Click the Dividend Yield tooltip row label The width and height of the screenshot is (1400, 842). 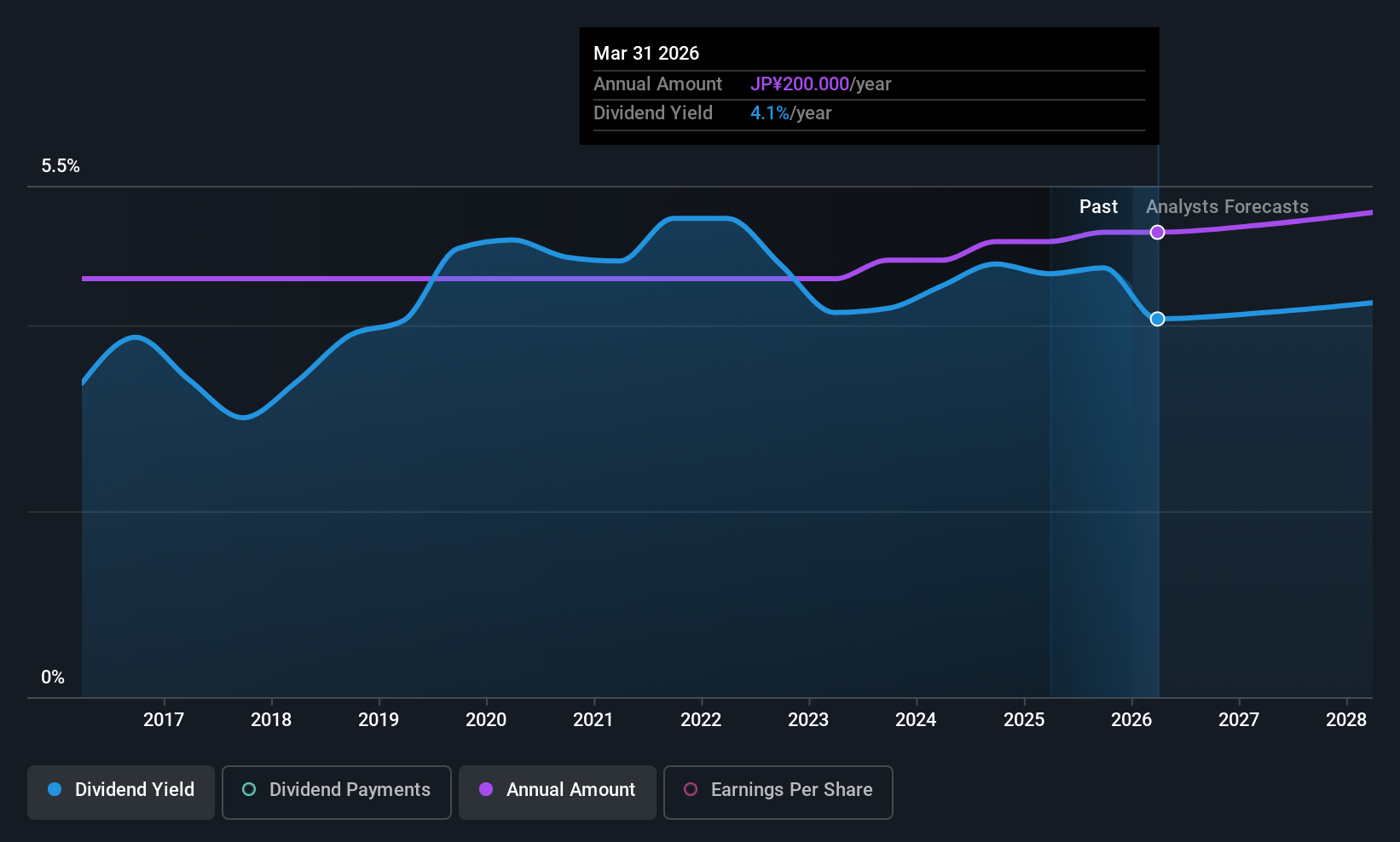pos(653,113)
